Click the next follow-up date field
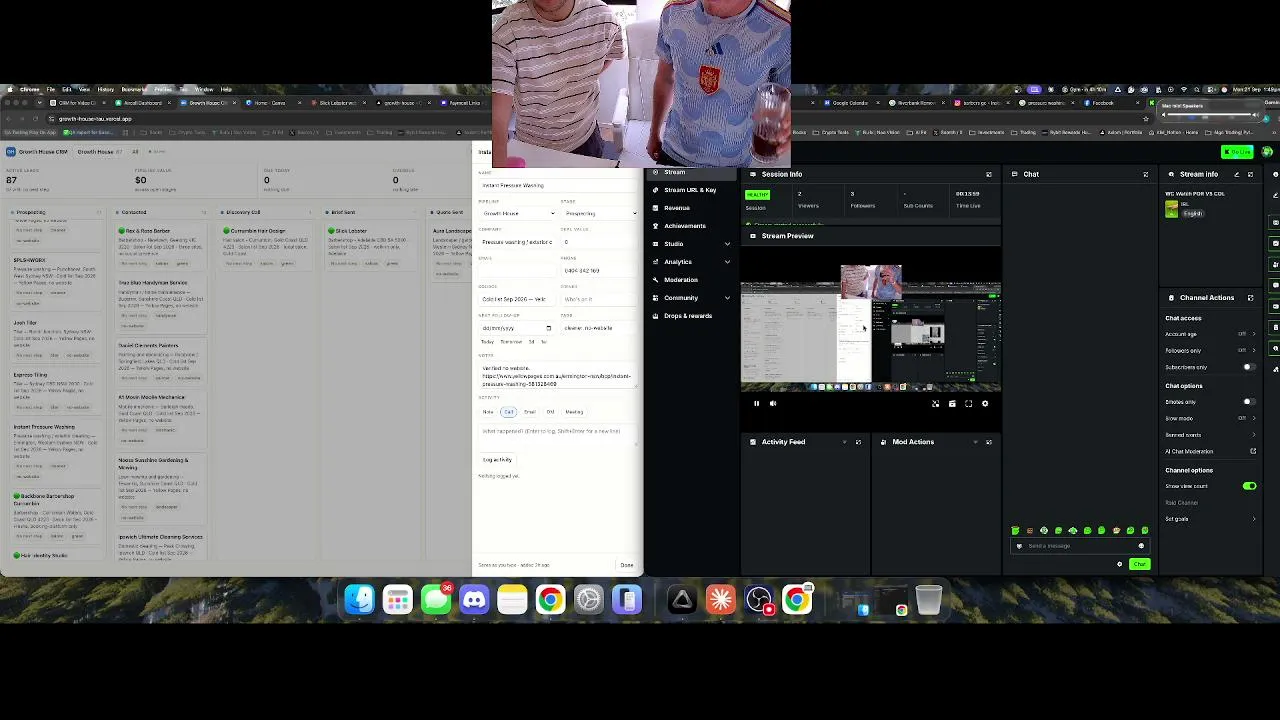This screenshot has height=720, width=1280. 515,328
